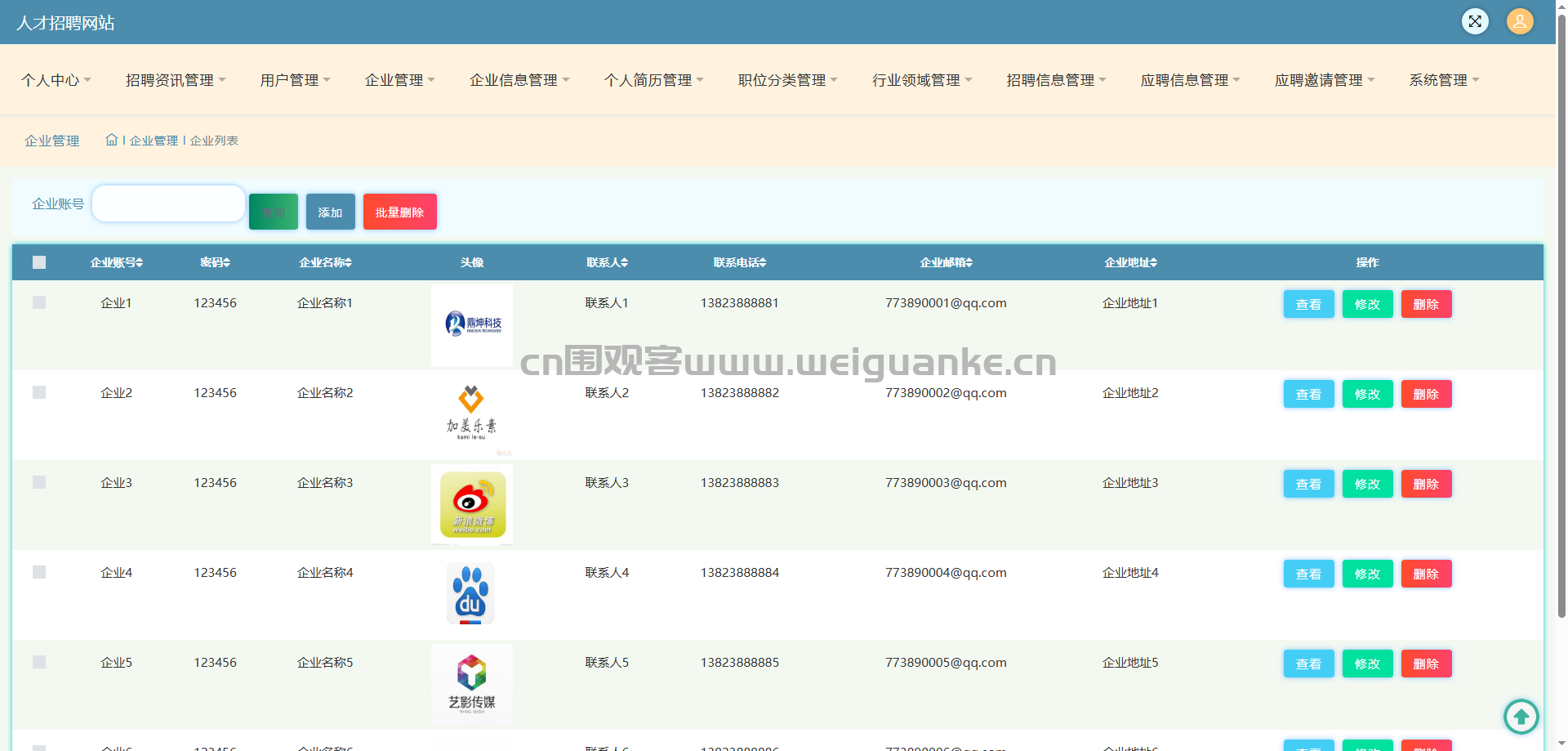Expand 个人中心 menu
The width and height of the screenshot is (1568, 751).
[x=56, y=80]
